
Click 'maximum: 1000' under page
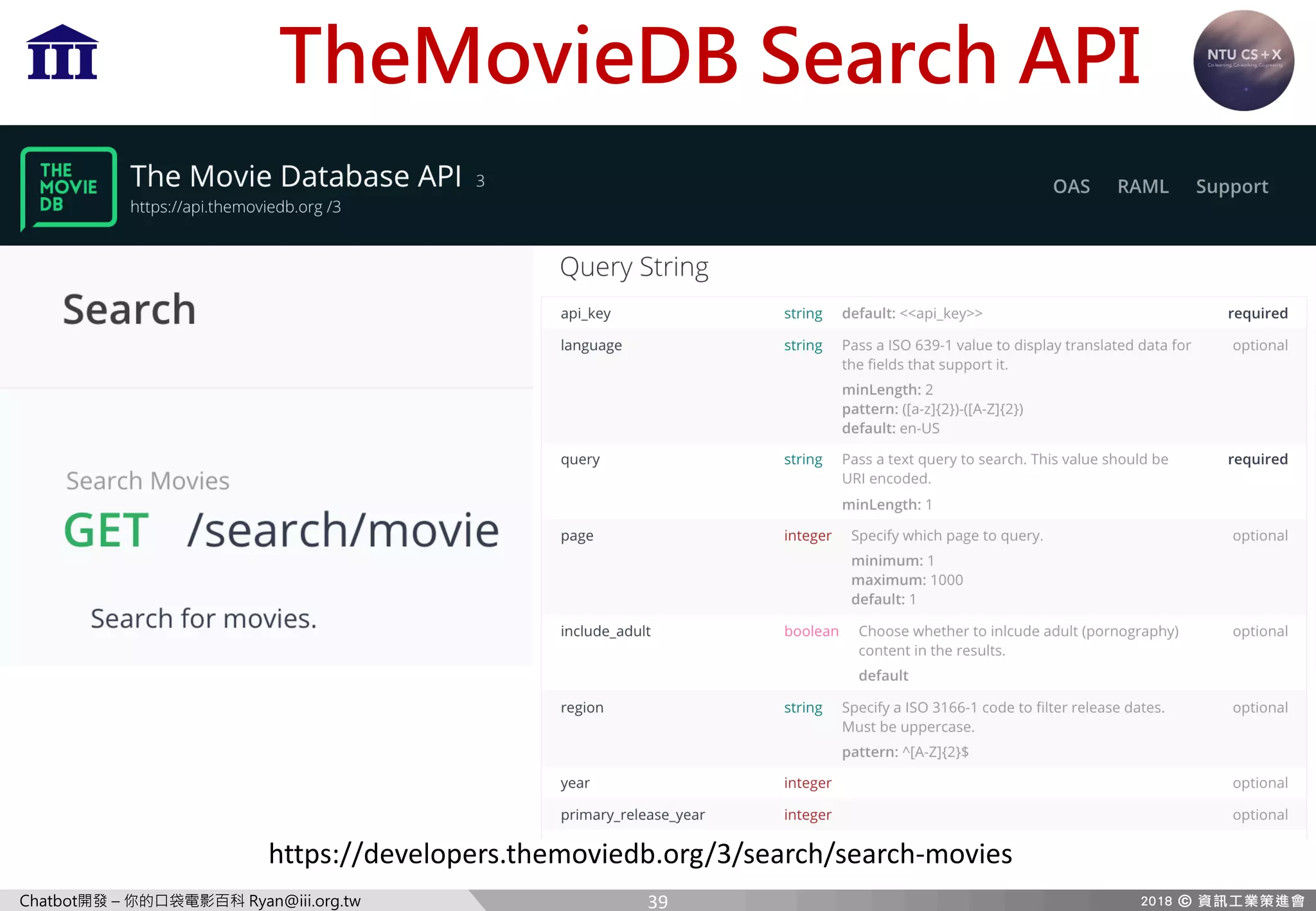coord(907,580)
